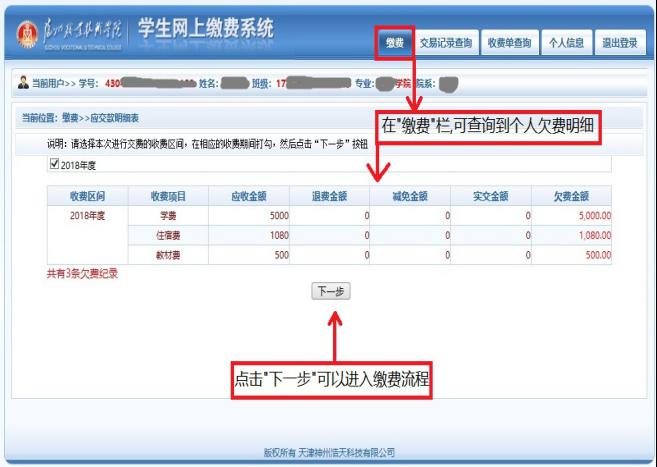Image resolution: width=657 pixels, height=467 pixels.
Task: Click 退出登录 to log out
Action: click(620, 42)
